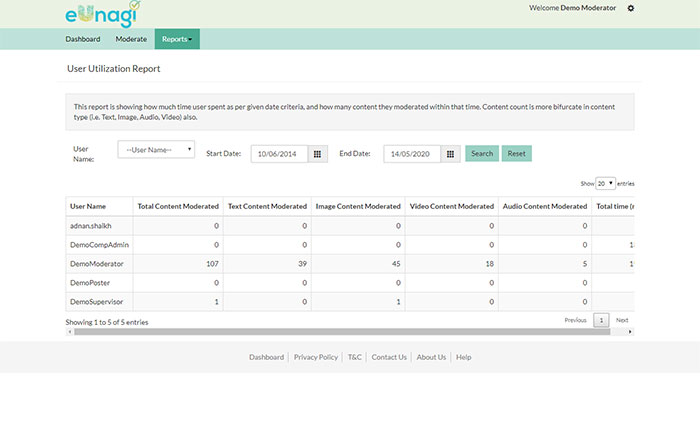The height and width of the screenshot is (435, 700).
Task: Open Privacy Policy link
Action: pyautogui.click(x=316, y=357)
